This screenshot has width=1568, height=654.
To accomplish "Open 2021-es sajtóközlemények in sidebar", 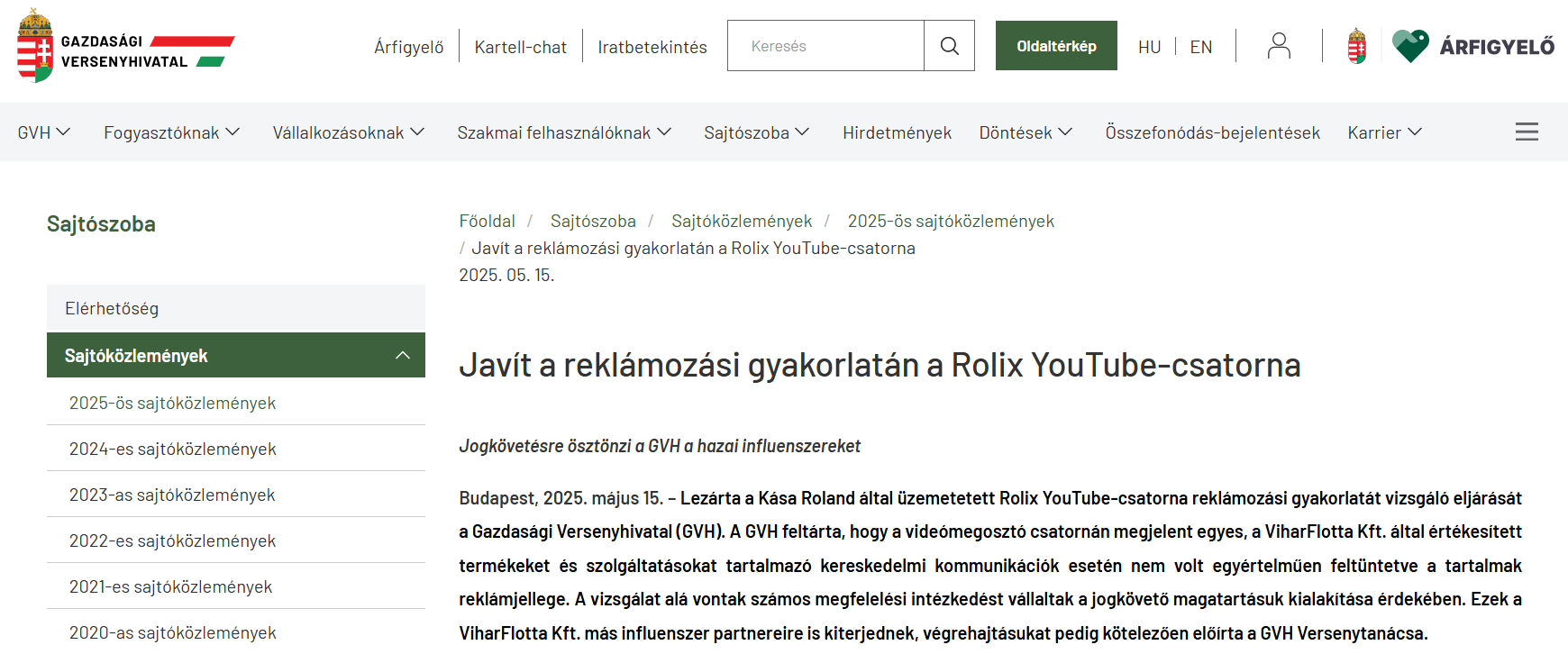I will [236, 586].
